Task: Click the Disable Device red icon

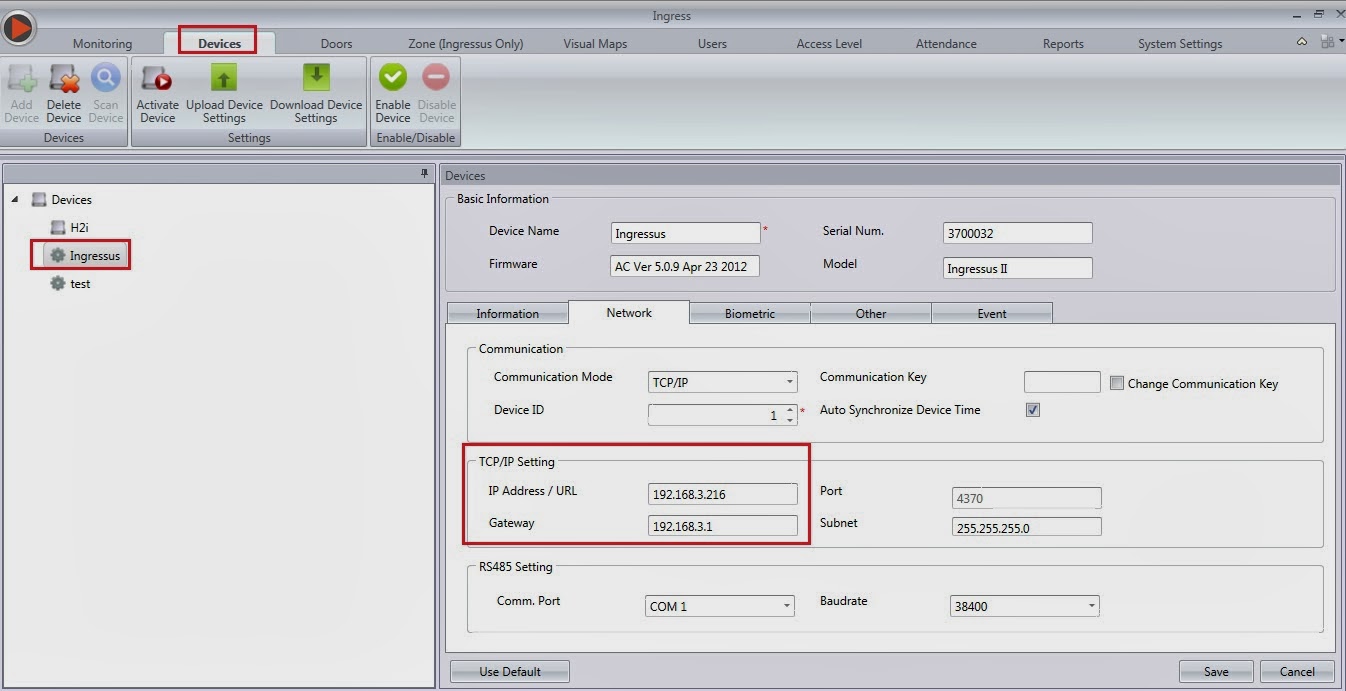Action: point(436,78)
